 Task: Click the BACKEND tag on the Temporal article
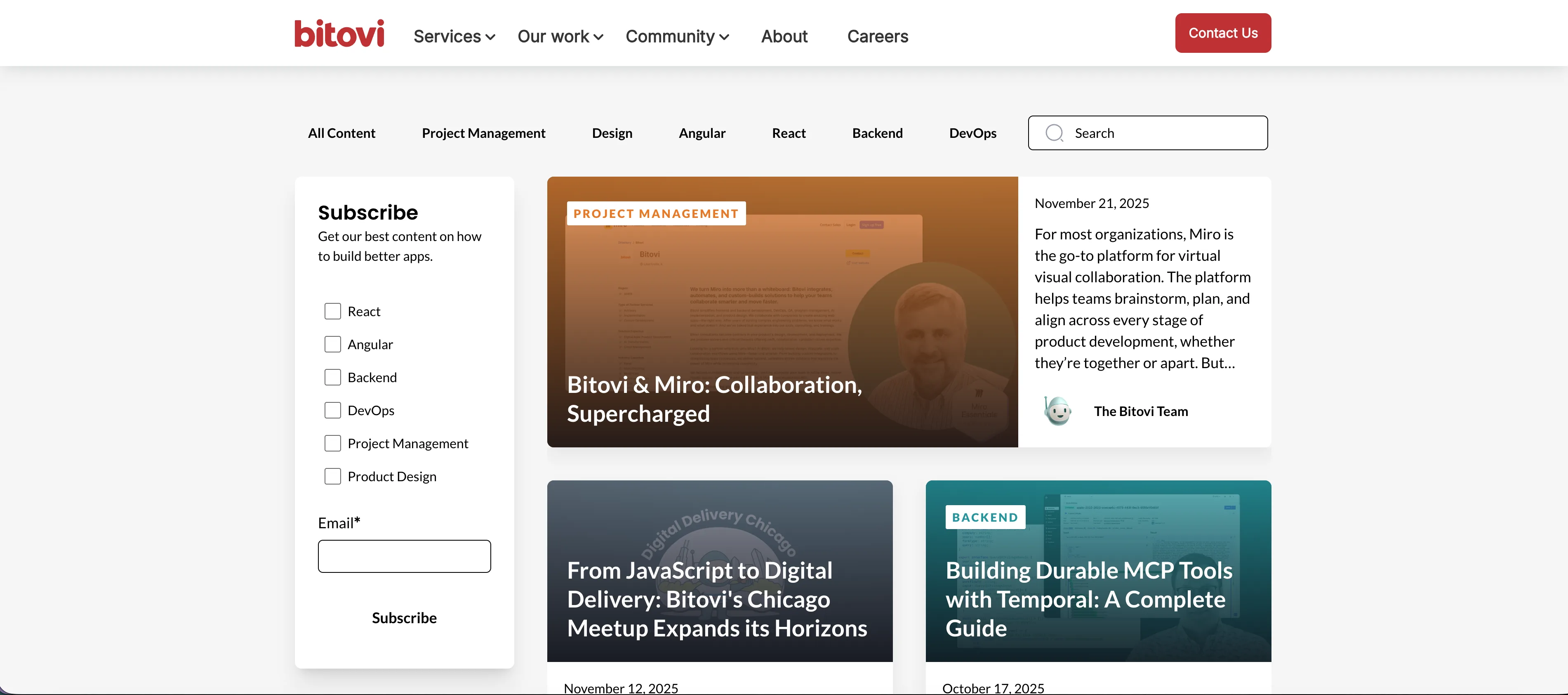pyautogui.click(x=985, y=517)
